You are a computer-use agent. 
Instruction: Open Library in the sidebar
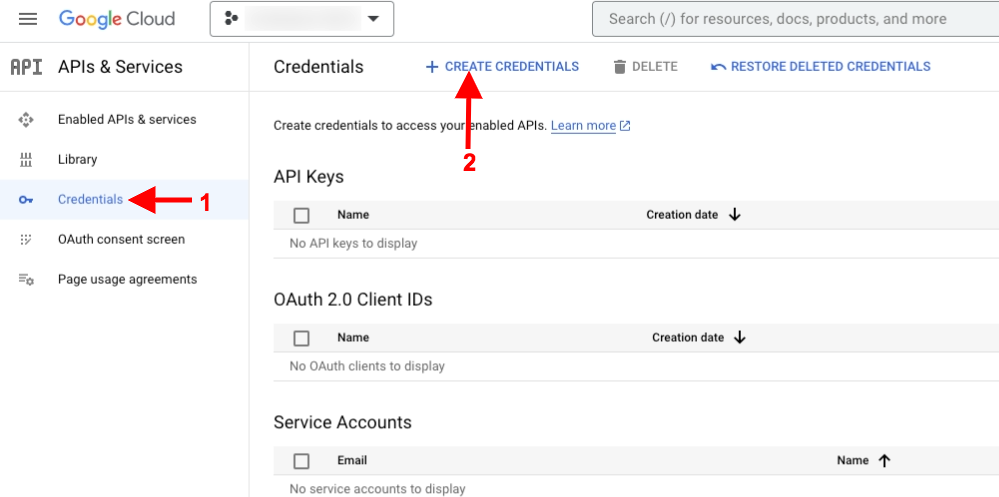click(77, 160)
